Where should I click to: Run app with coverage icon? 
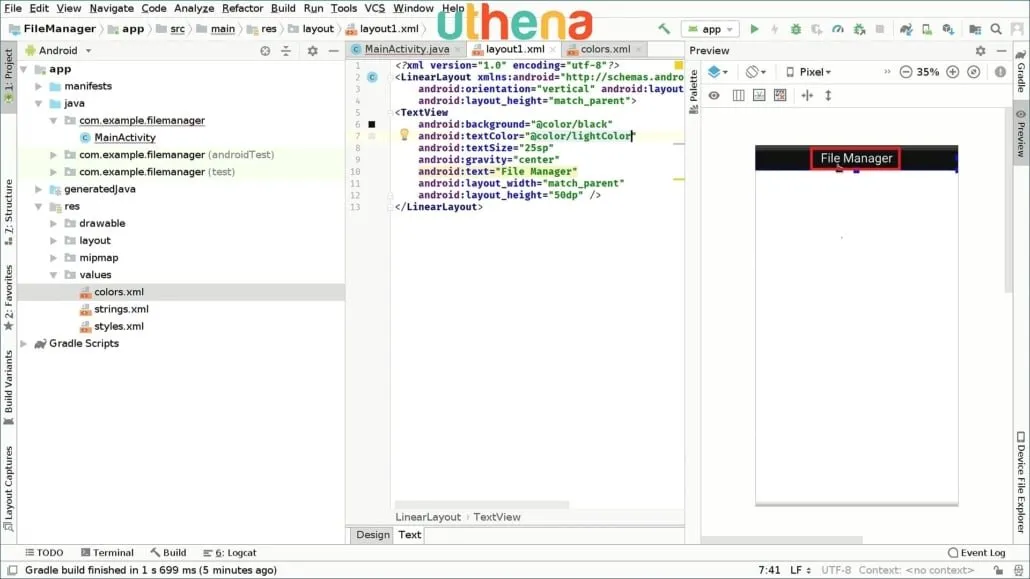pos(817,29)
